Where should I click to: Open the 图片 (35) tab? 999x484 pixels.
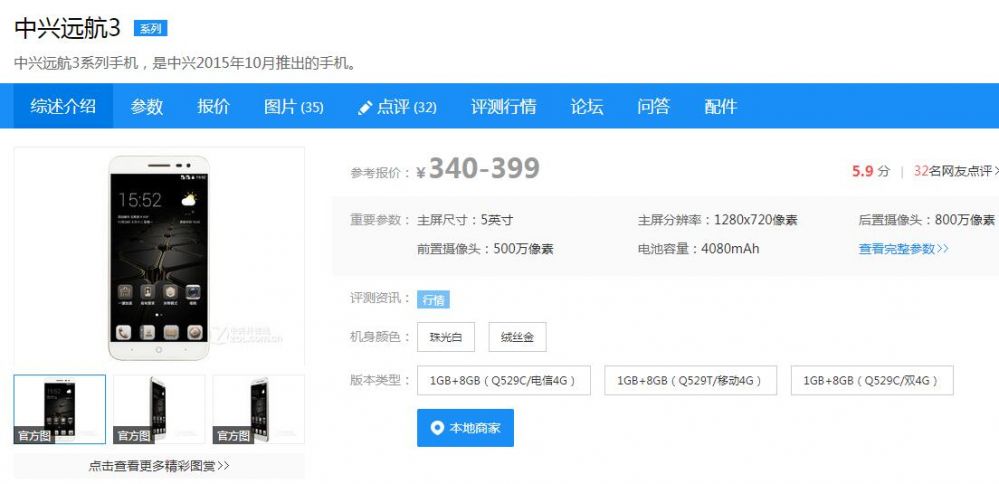click(x=294, y=106)
